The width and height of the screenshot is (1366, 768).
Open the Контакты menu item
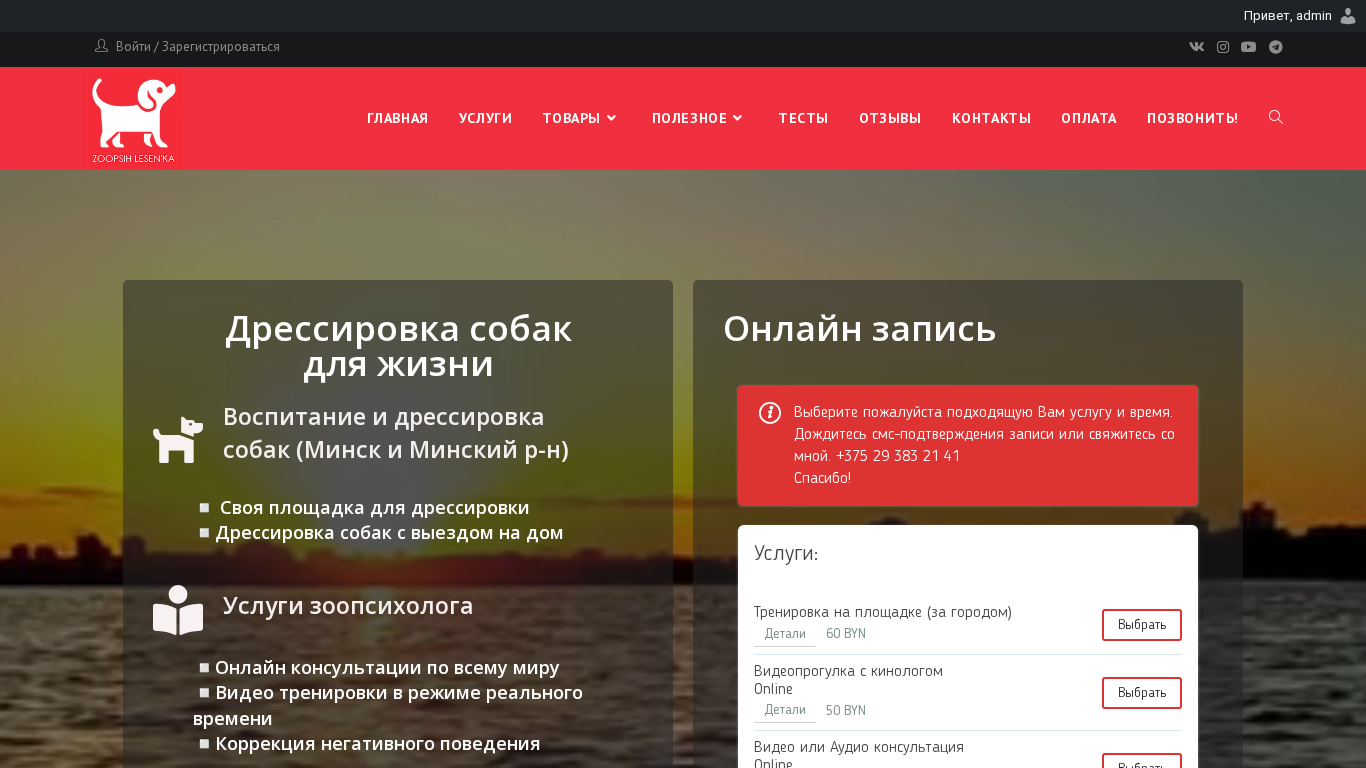tap(991, 118)
